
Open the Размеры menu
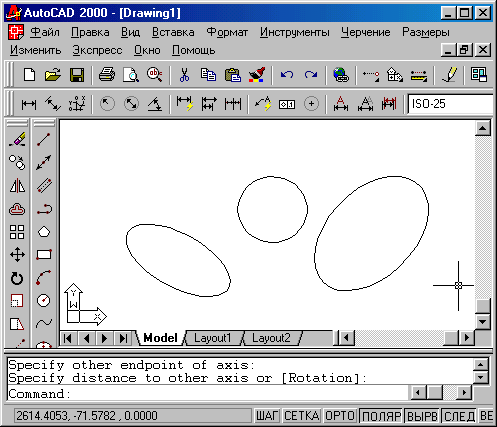[426, 32]
